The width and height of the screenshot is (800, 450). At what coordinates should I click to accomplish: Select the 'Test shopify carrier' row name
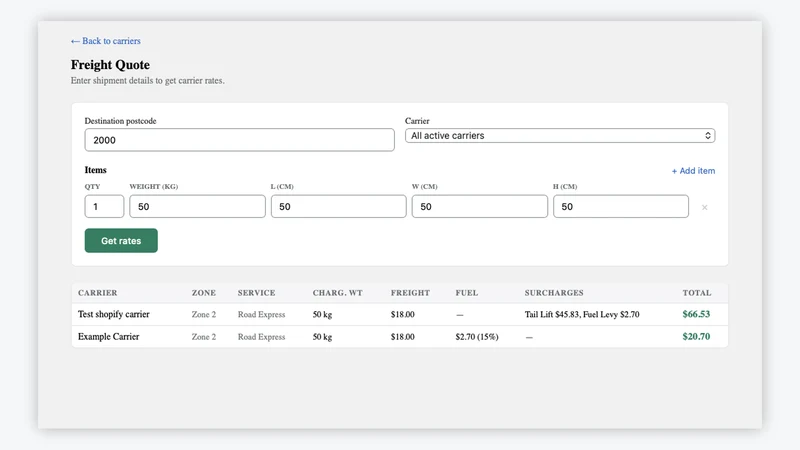pos(114,314)
